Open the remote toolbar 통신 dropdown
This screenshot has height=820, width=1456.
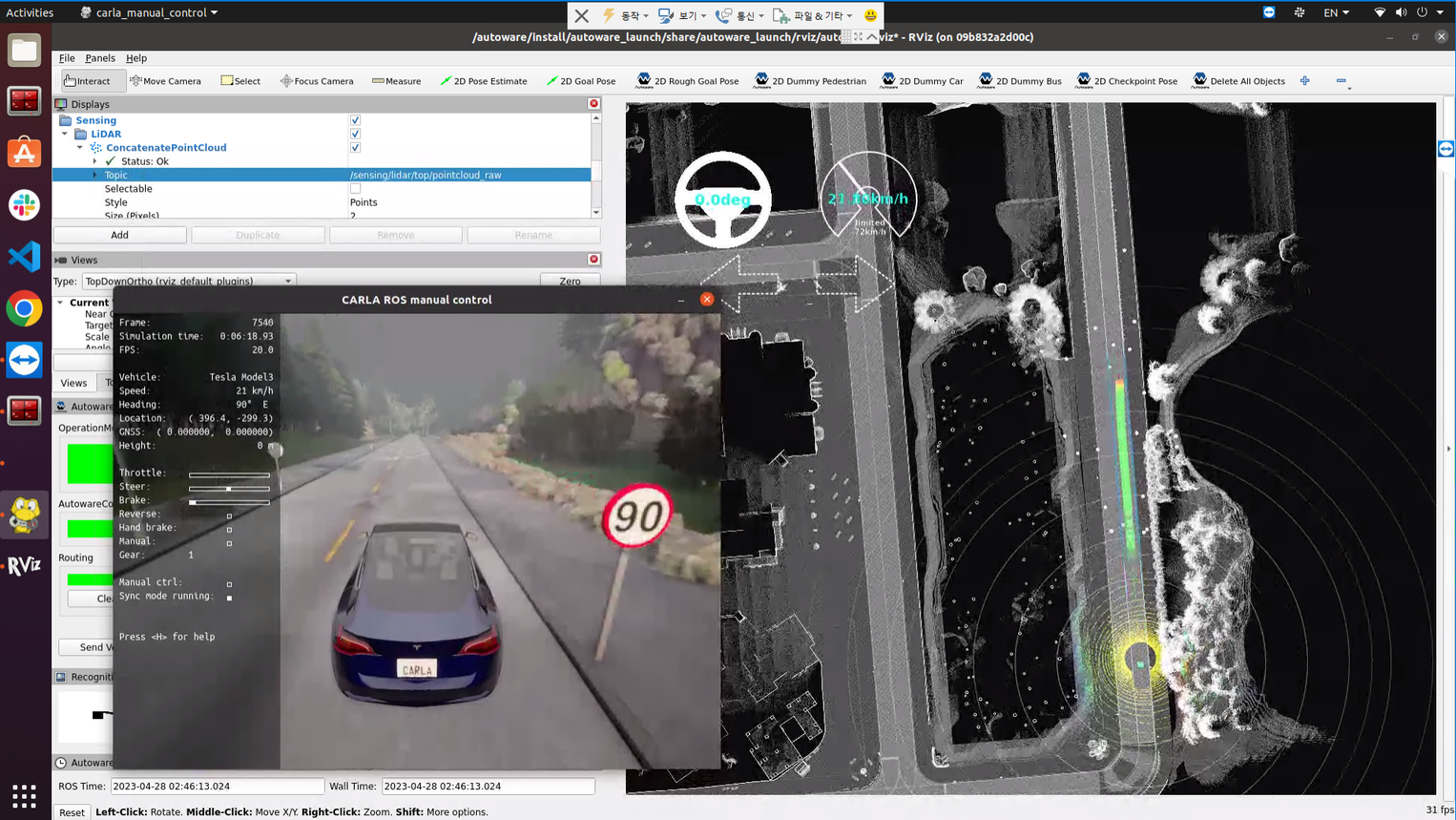740,15
